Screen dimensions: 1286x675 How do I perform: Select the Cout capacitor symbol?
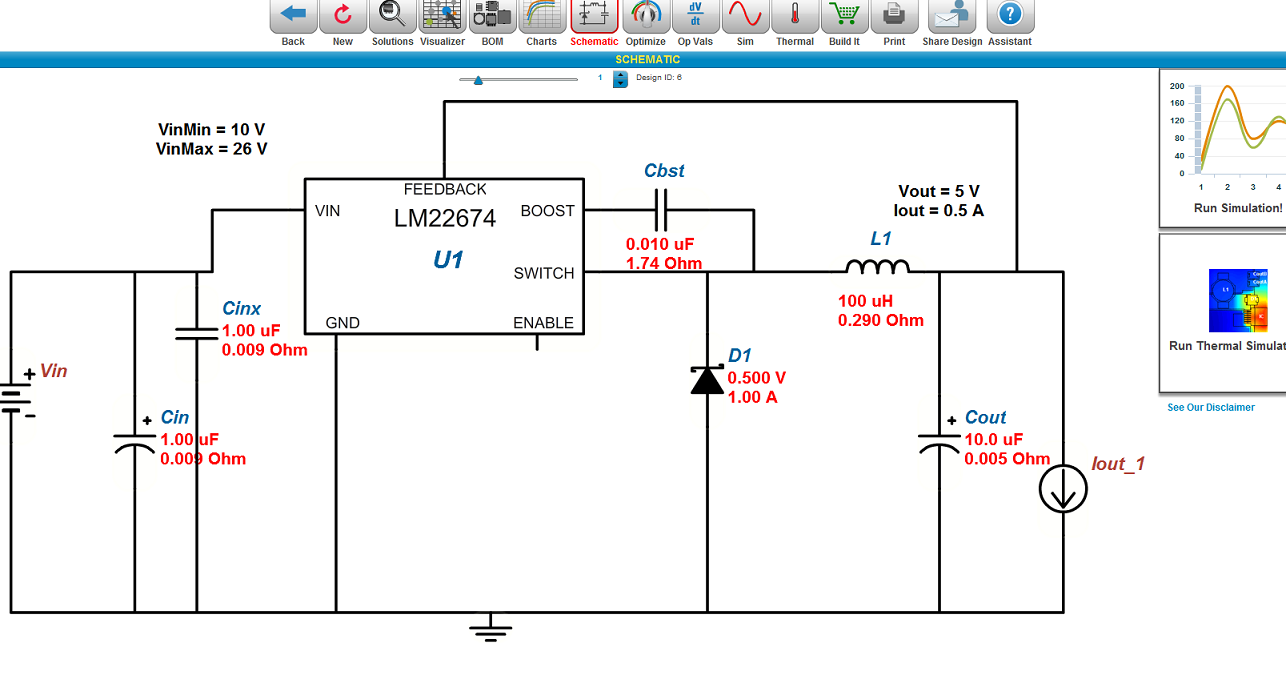[x=940, y=442]
